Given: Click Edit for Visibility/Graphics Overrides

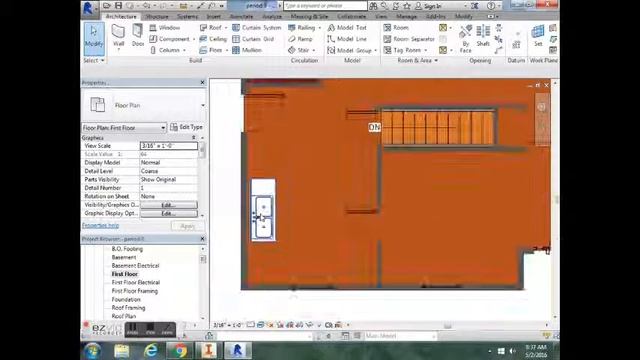Looking at the screenshot, I should [169, 205].
